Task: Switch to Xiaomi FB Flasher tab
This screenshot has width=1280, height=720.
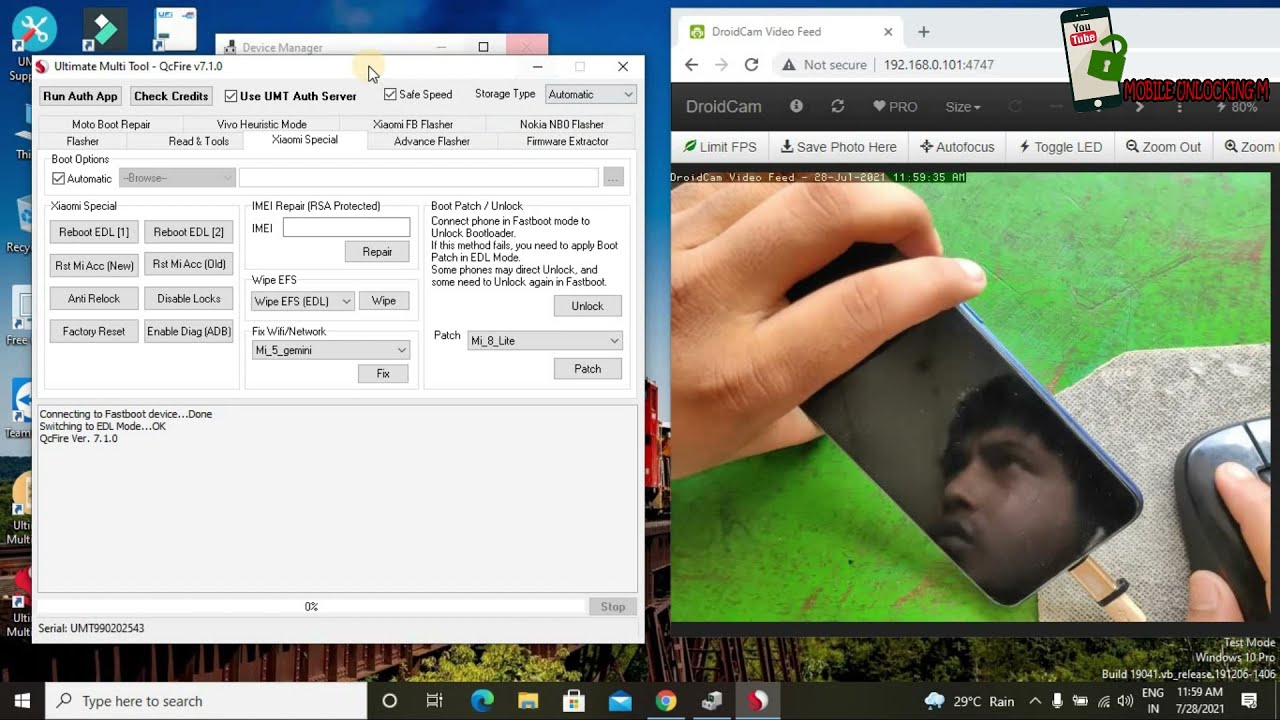Action: coord(413,124)
